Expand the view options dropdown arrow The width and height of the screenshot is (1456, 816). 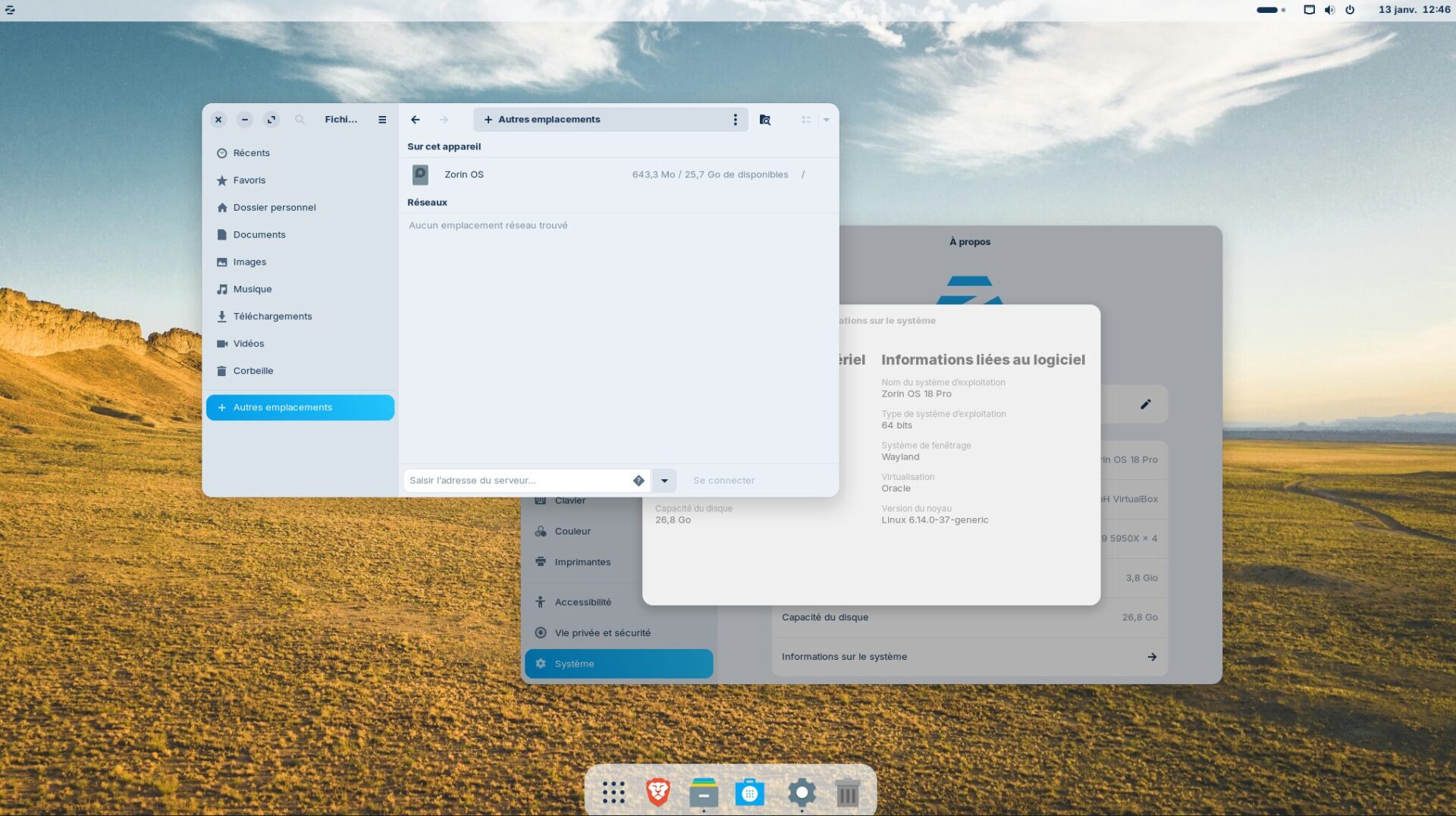[827, 120]
